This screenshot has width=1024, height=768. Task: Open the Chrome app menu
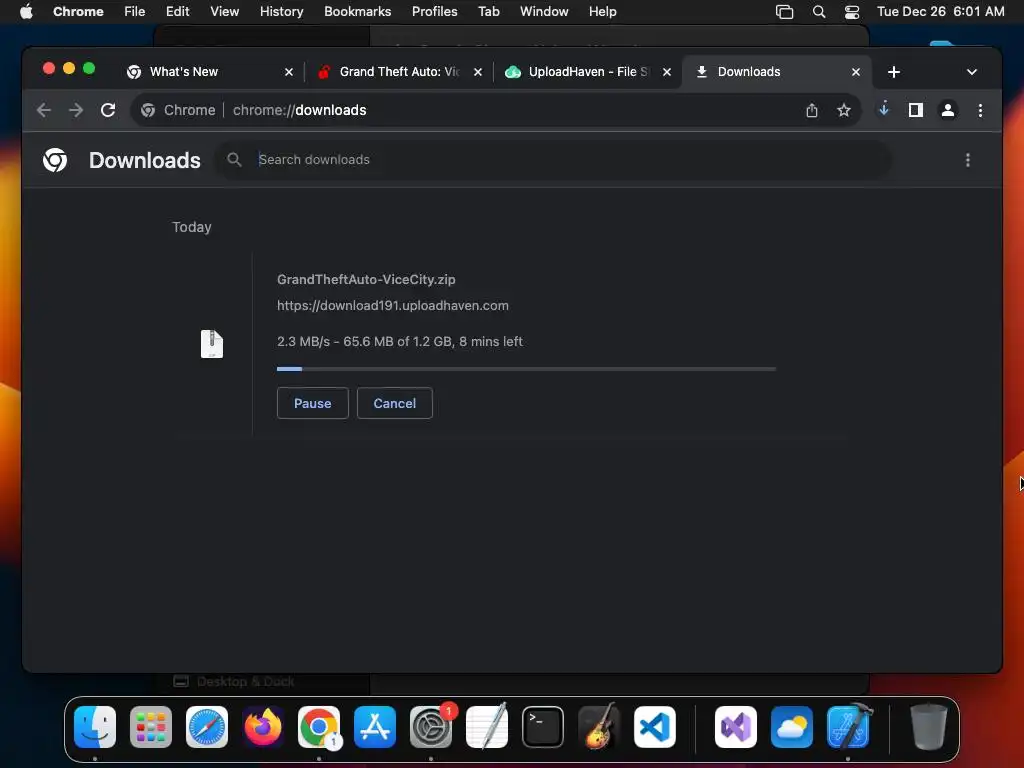[78, 12]
